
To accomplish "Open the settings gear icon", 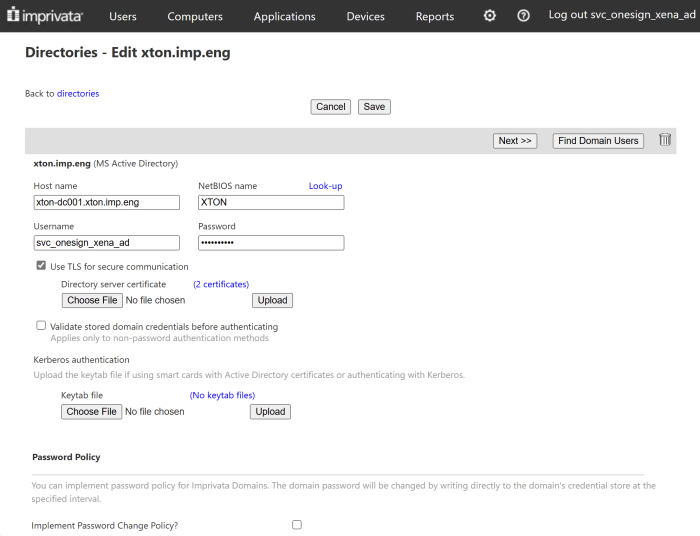I will click(x=490, y=16).
